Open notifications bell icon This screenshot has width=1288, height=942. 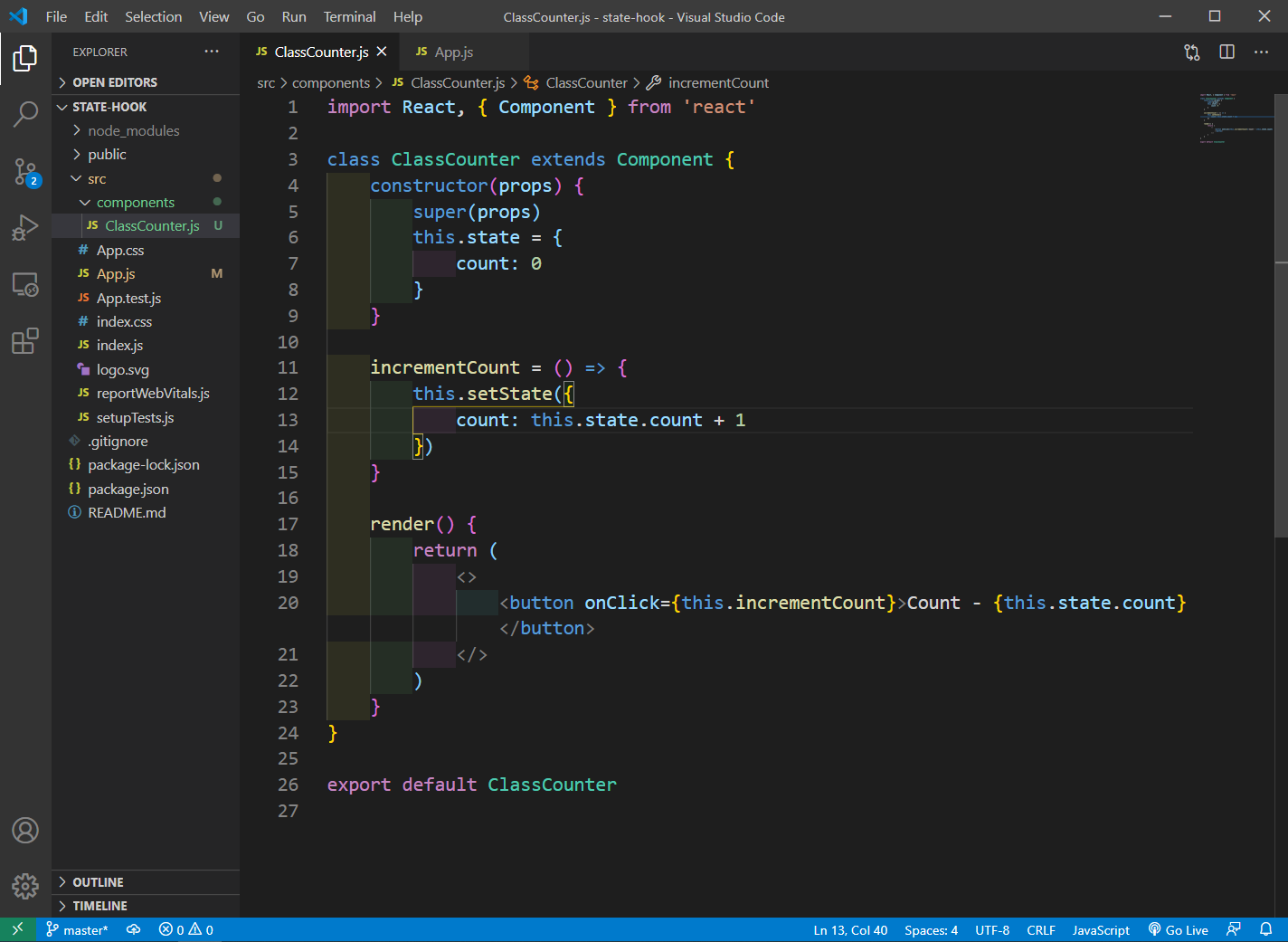[x=1266, y=930]
